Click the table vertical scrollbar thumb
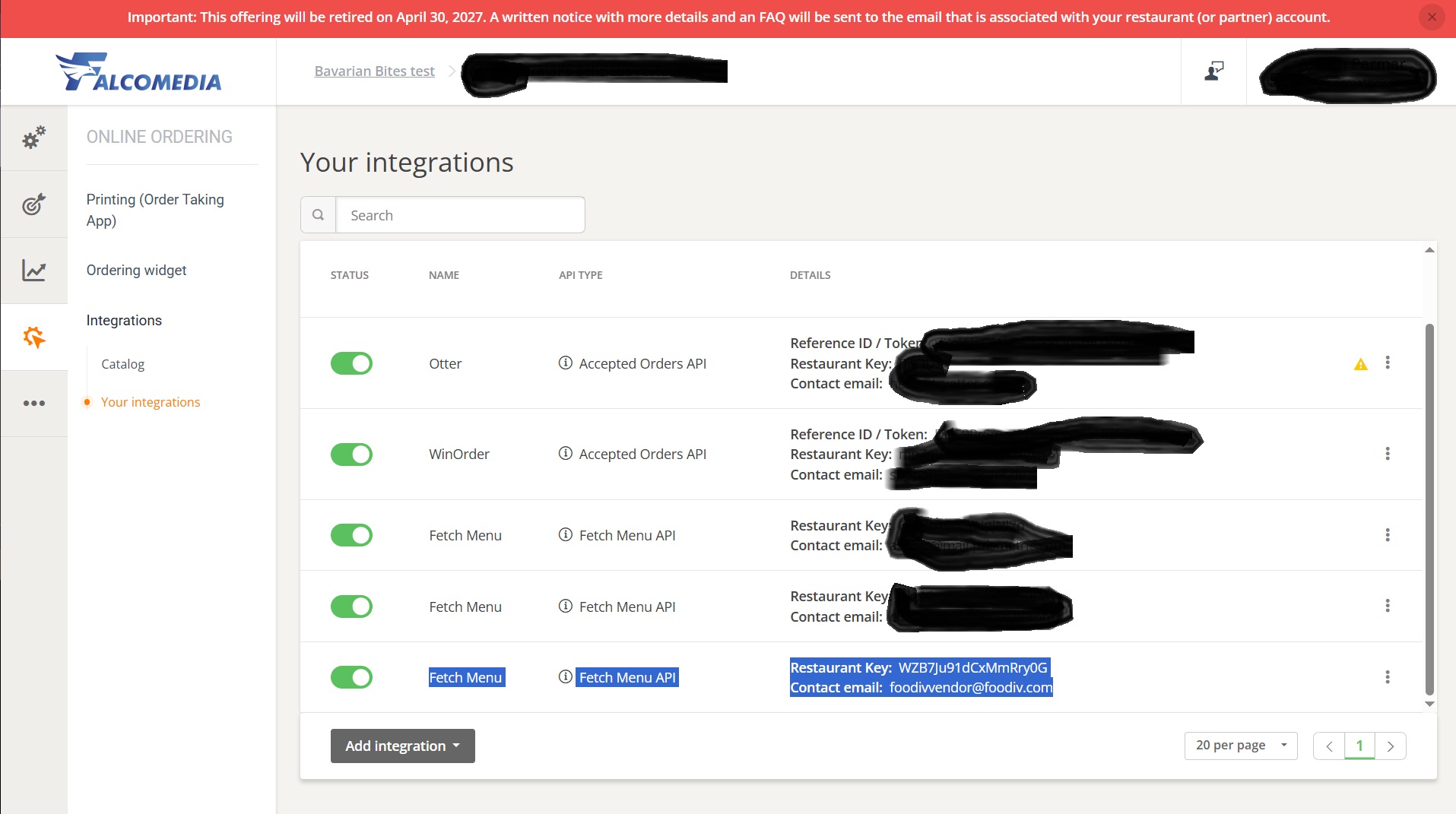This screenshot has height=814, width=1456. click(x=1429, y=509)
